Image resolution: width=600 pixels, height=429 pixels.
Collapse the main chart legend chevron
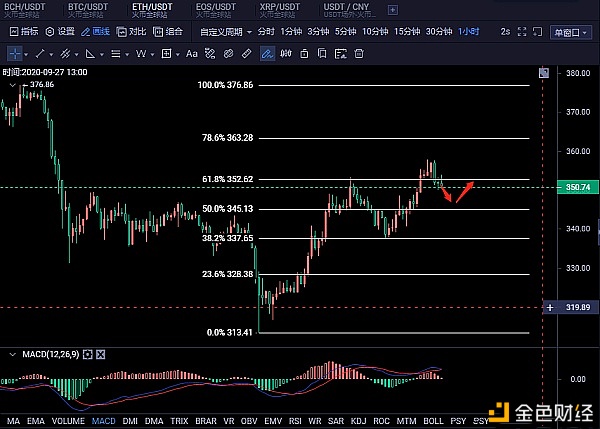13,85
